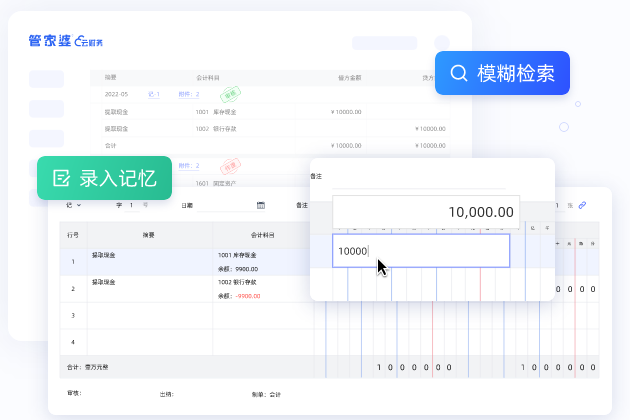Click the 出纳 label at form bottom
The width and height of the screenshot is (630, 420).
[x=167, y=394]
